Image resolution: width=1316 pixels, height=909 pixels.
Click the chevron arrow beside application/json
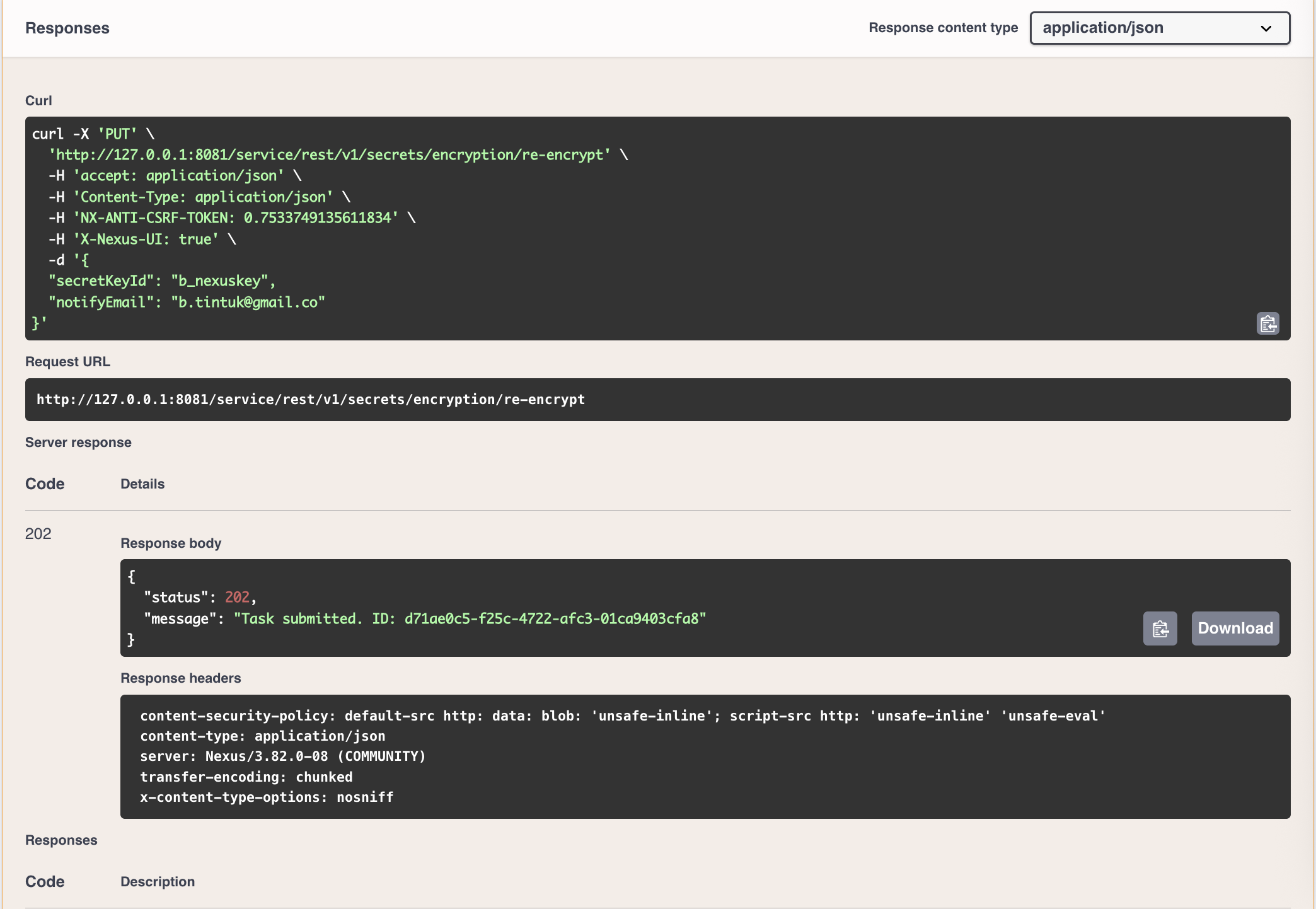pos(1266,28)
